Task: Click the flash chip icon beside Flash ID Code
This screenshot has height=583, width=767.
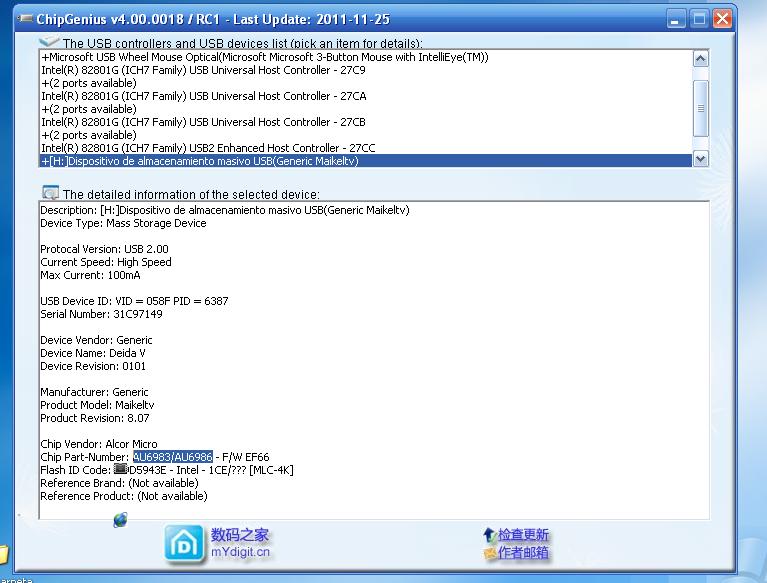Action: 120,469
